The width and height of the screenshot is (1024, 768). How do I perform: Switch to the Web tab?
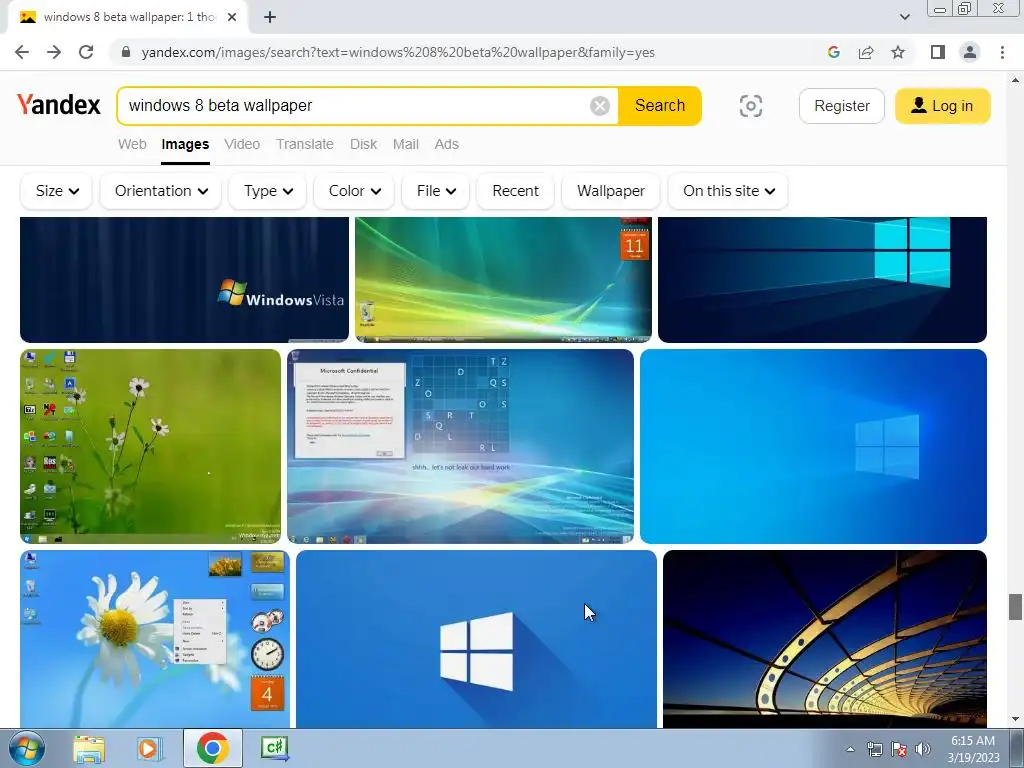pos(132,144)
